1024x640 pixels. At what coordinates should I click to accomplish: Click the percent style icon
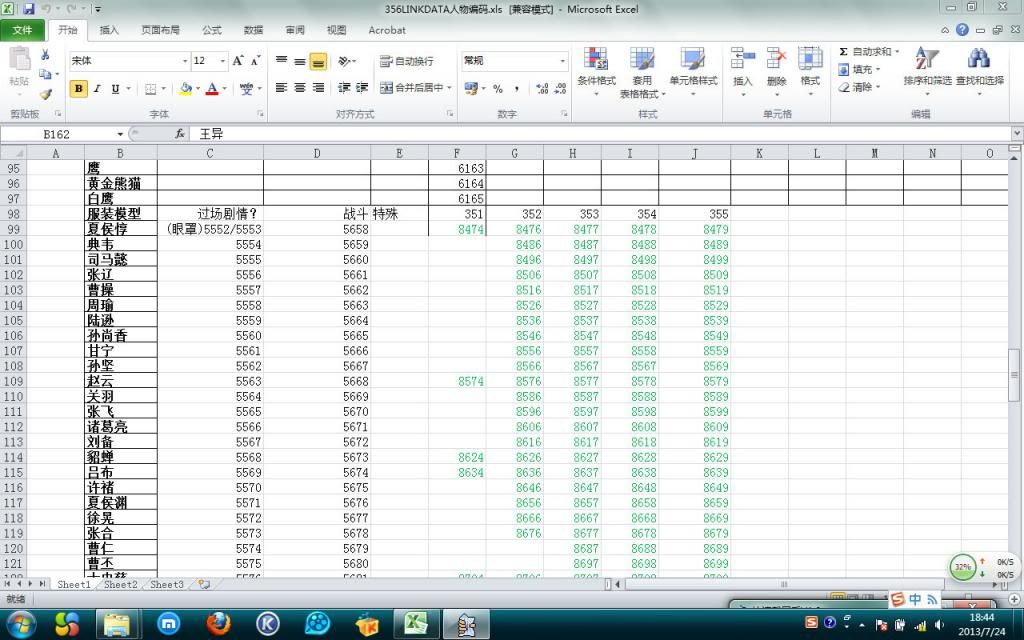pos(498,89)
